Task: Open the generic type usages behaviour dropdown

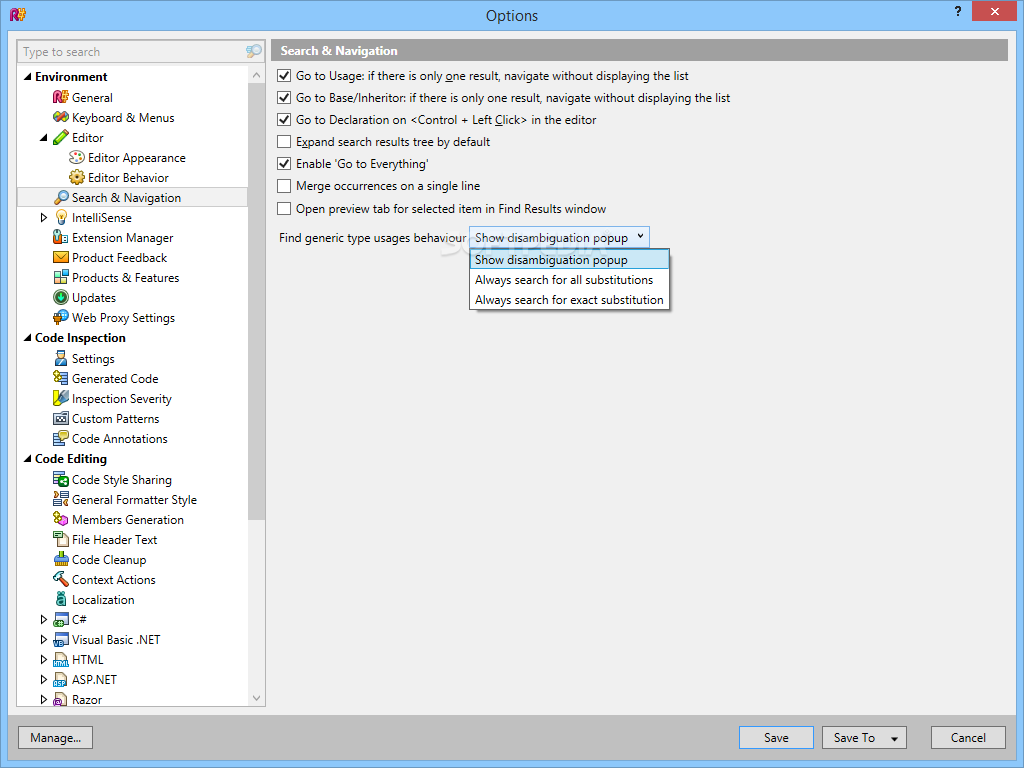Action: [x=560, y=238]
